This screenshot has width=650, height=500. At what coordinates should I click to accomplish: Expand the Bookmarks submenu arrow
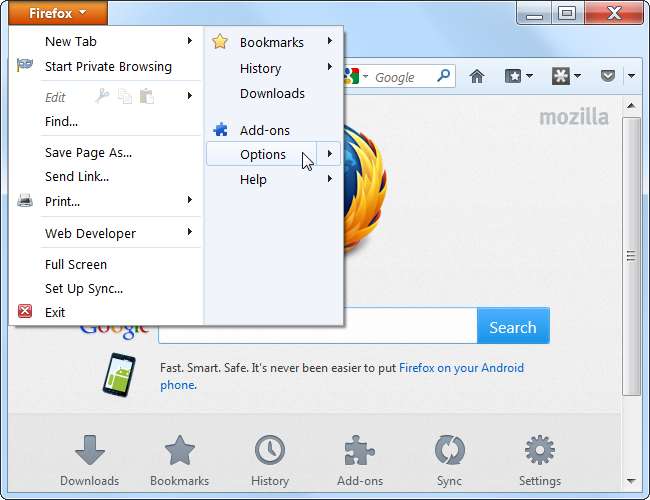[330, 41]
